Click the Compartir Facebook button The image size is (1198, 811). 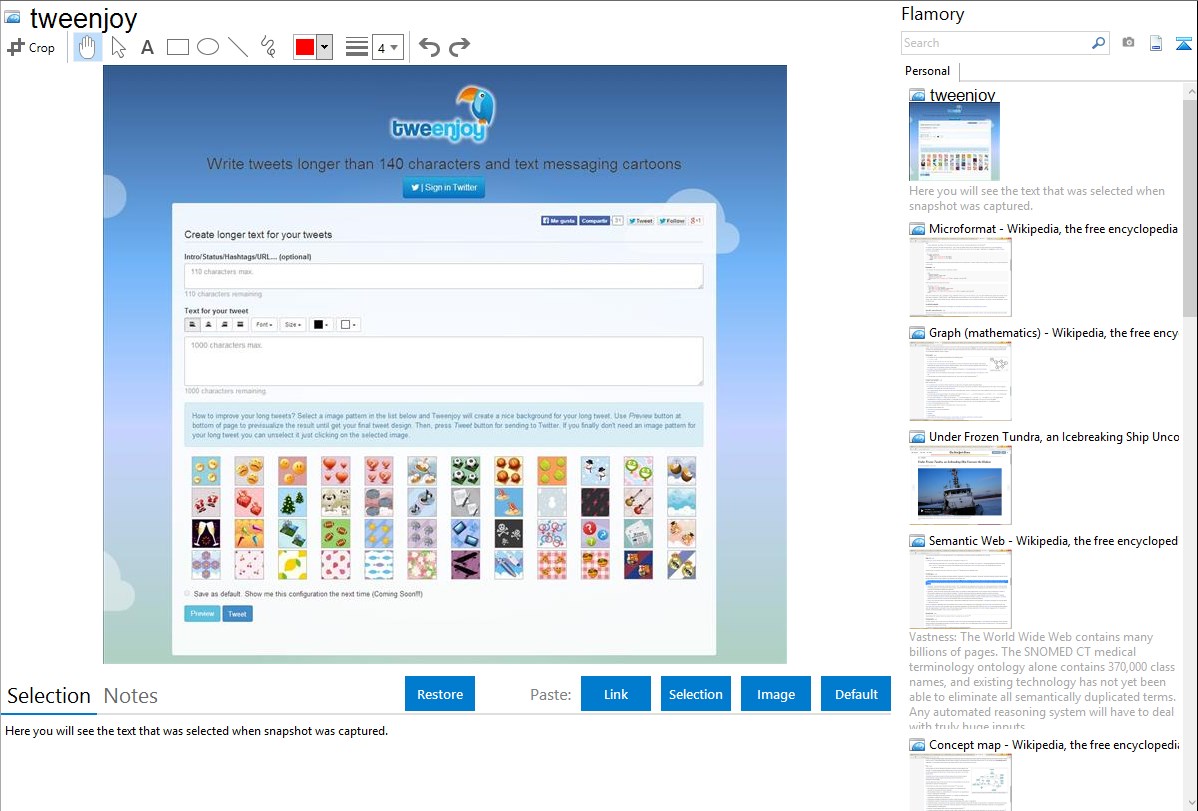click(594, 221)
